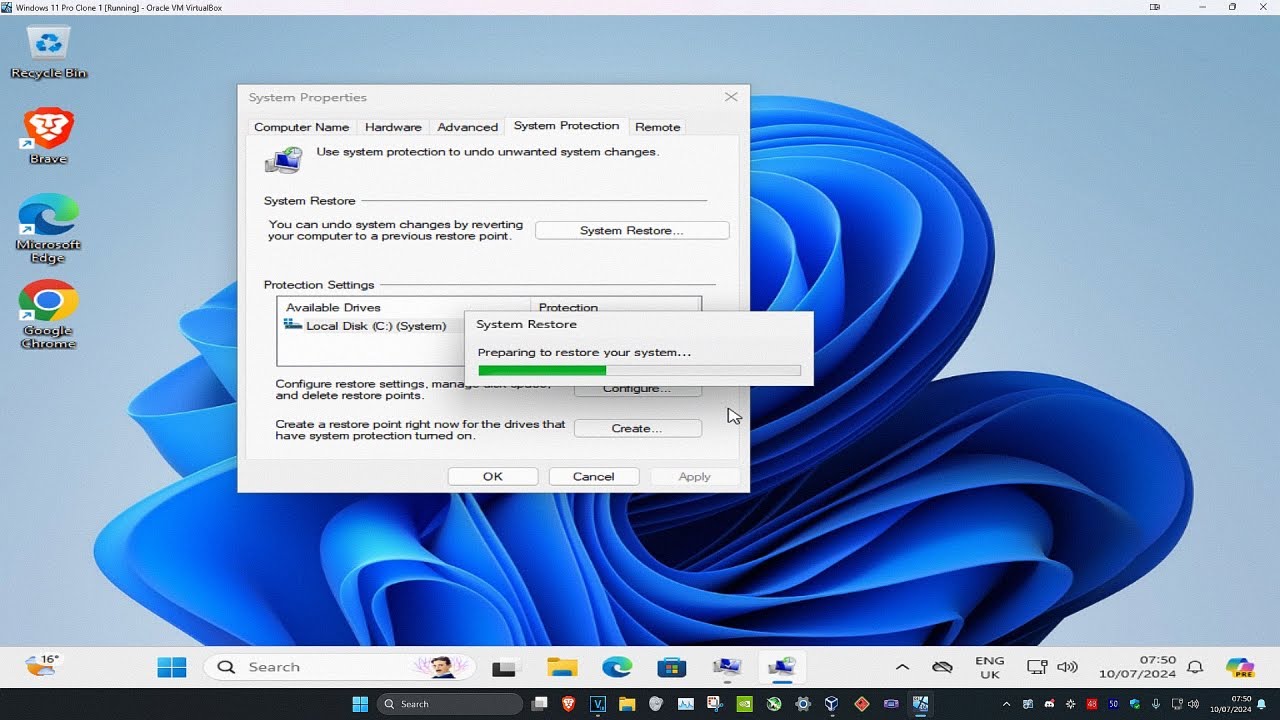Switch to the Computer Name tab

tap(301, 127)
